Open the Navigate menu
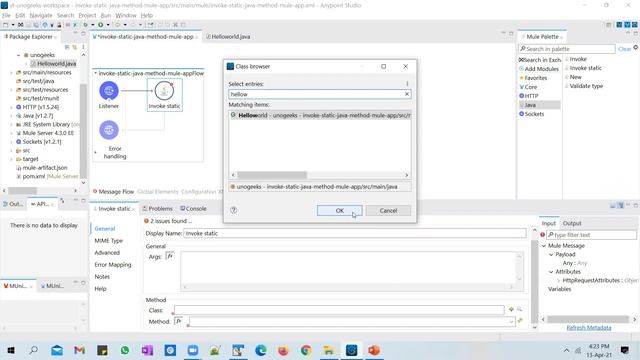This screenshot has height=360, width=640. pos(41,16)
